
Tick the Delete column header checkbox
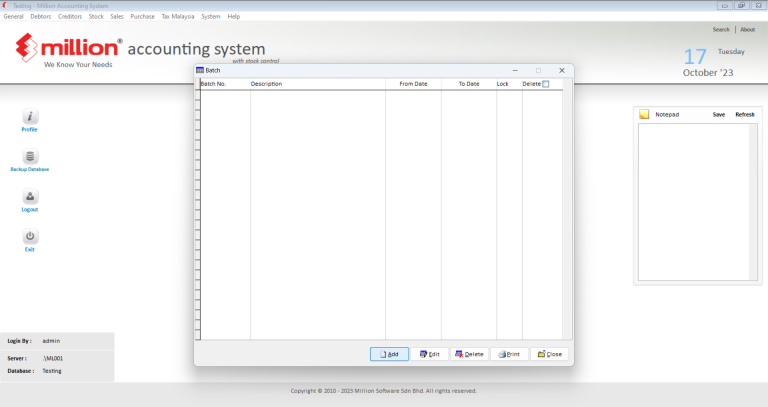pyautogui.click(x=546, y=84)
